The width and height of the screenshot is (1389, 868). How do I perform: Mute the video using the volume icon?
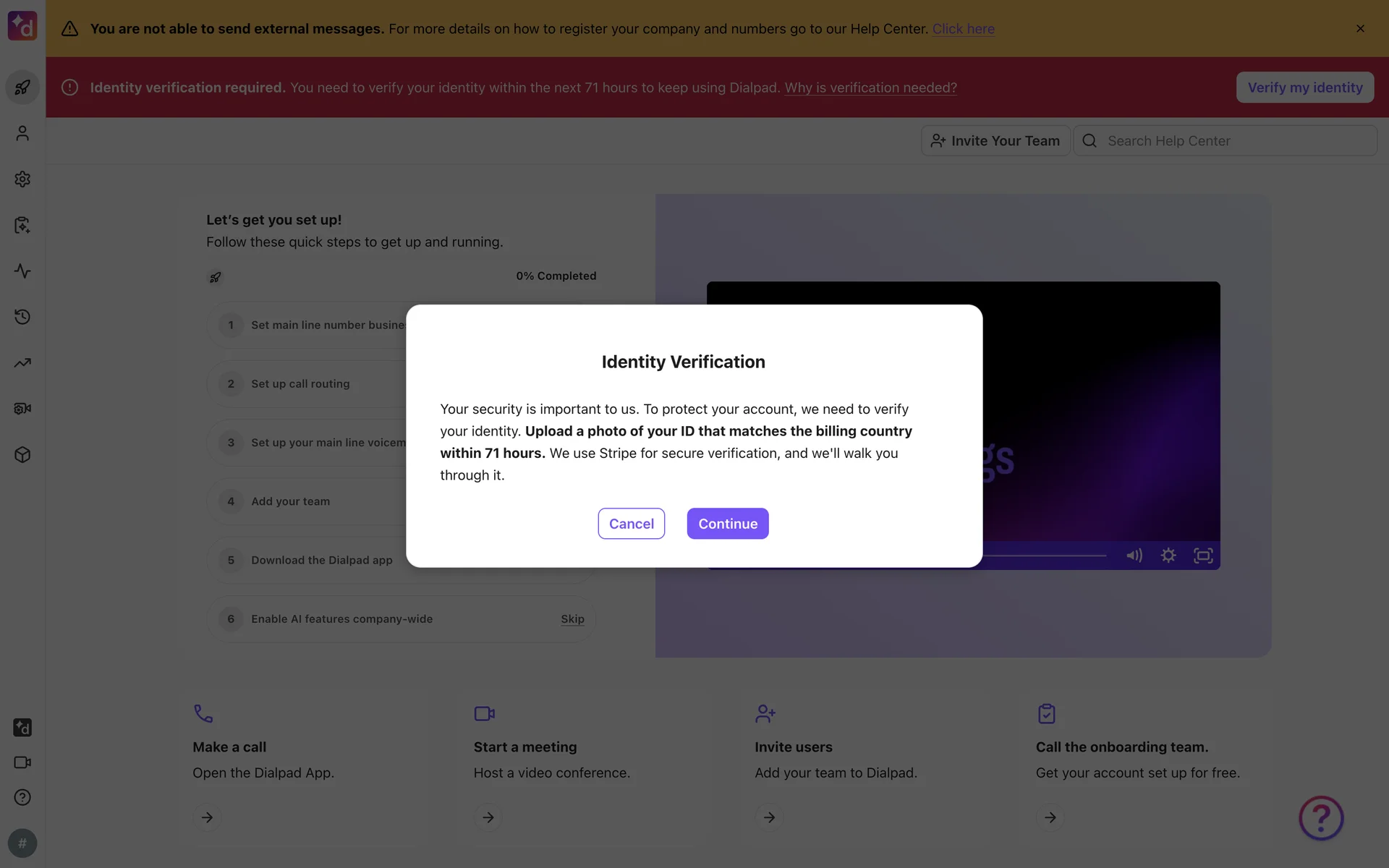[x=1134, y=556]
